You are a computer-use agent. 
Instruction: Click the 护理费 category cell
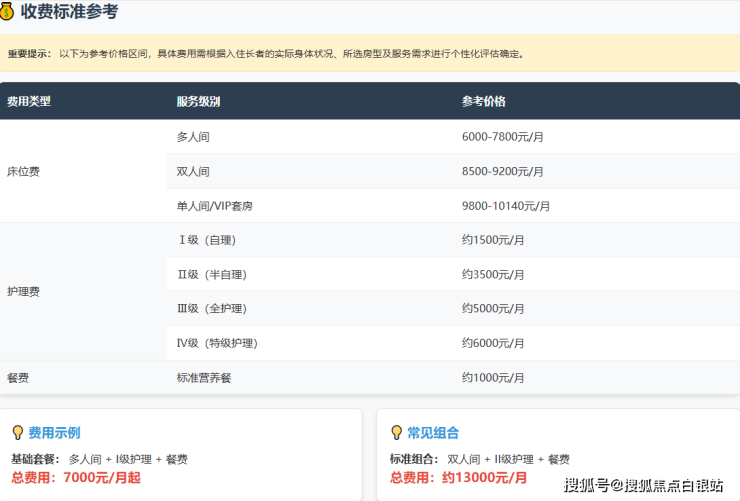23,291
